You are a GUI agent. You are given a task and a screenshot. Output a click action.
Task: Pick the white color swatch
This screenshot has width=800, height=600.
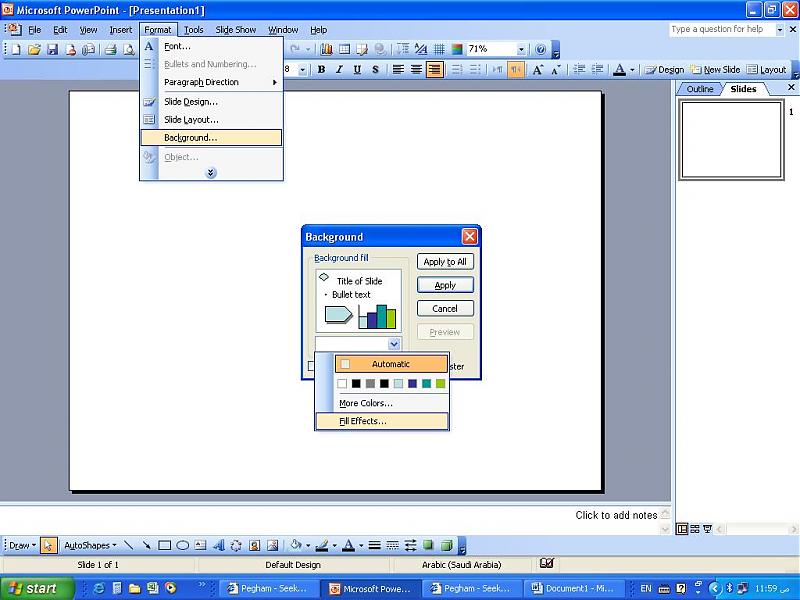coord(342,384)
